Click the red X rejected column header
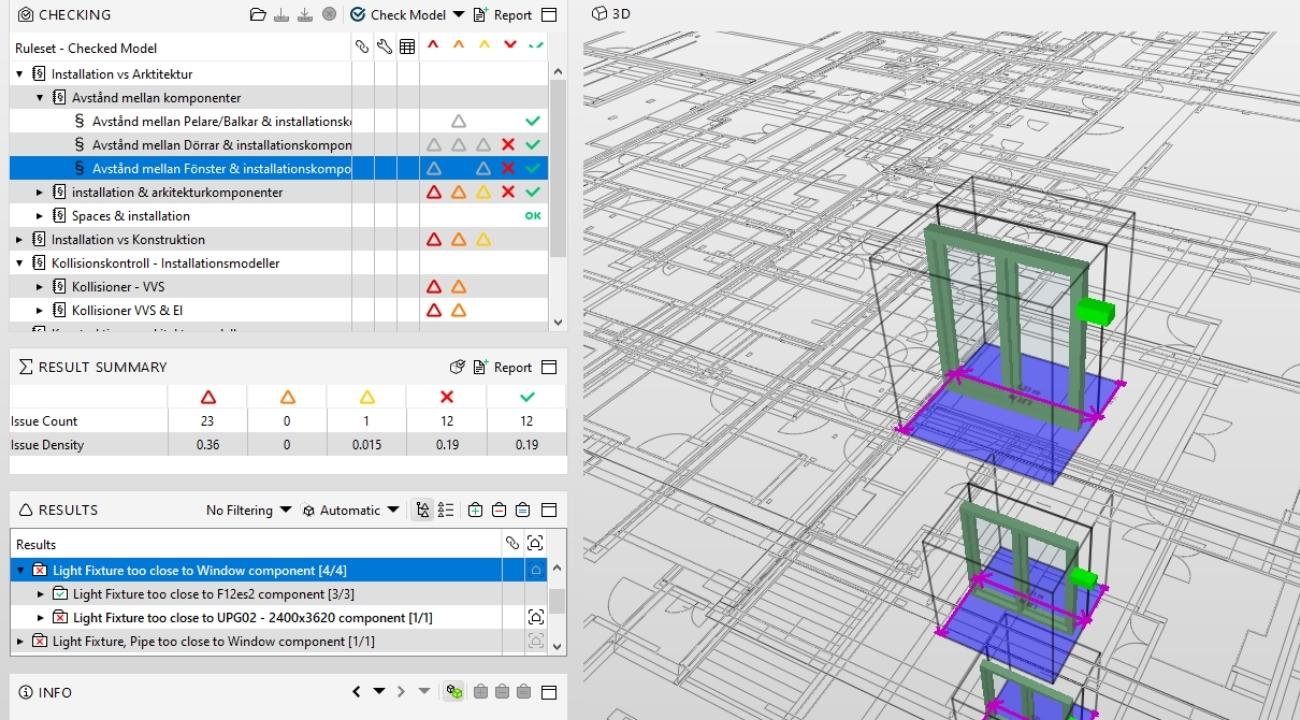This screenshot has height=720, width=1300. [x=510, y=45]
